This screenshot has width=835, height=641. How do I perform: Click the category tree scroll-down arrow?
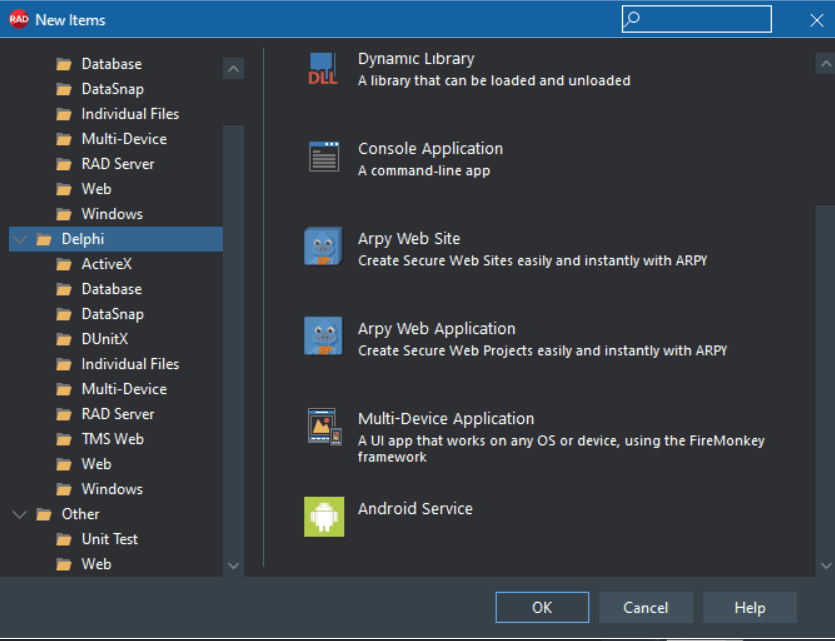(233, 565)
